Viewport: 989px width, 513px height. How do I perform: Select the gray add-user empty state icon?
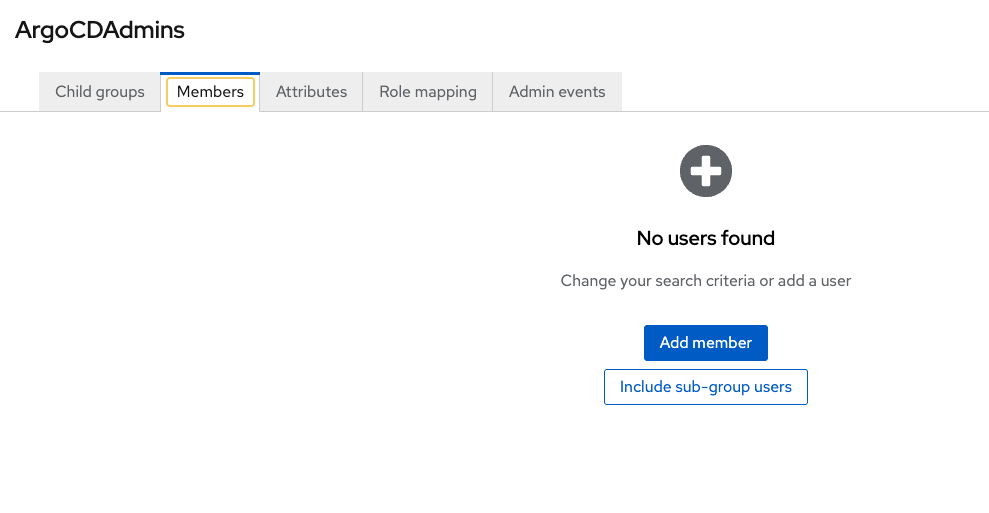point(706,171)
